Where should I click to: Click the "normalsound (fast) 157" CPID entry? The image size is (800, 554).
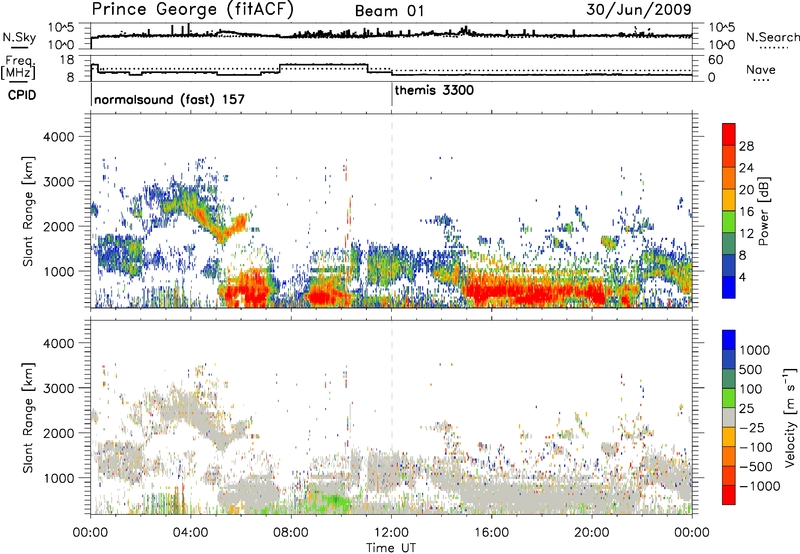pyautogui.click(x=169, y=99)
